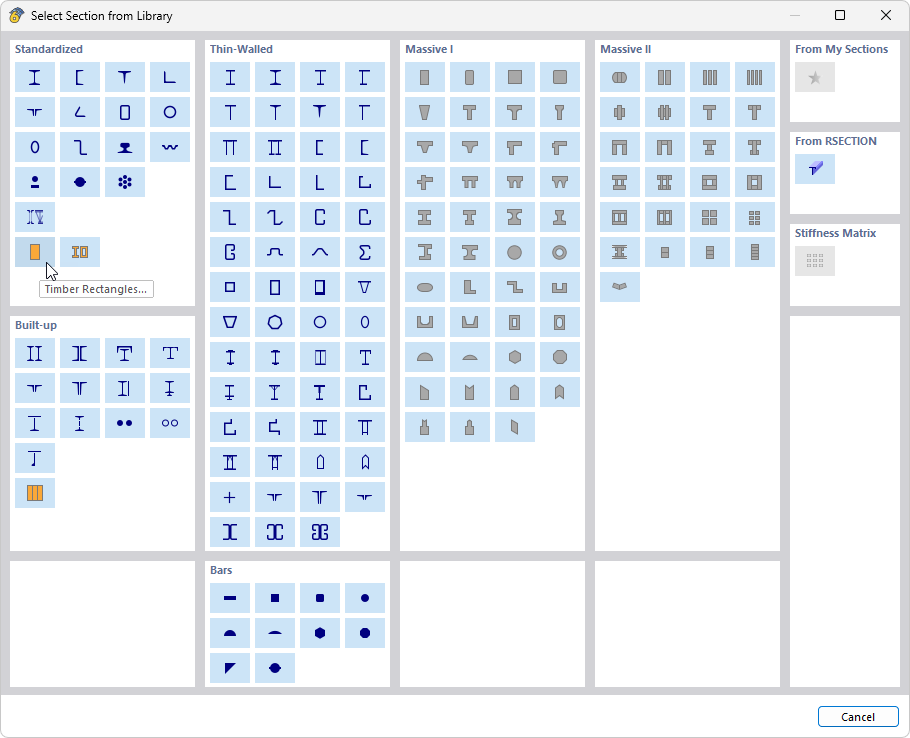The height and width of the screenshot is (738, 910).
Task: Select the solid octagon icon in Massive I
Action: (560, 357)
